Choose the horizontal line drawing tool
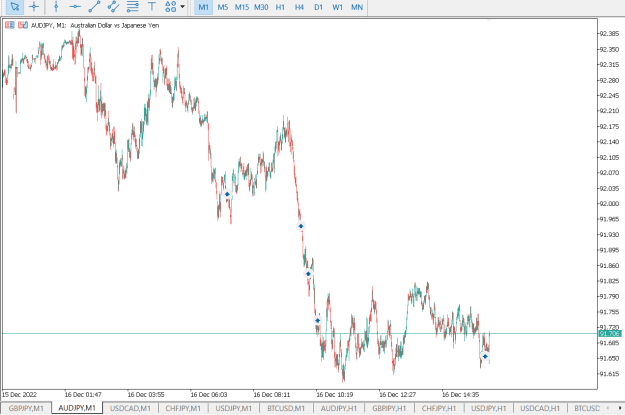This screenshot has width=625, height=415. tap(75, 7)
